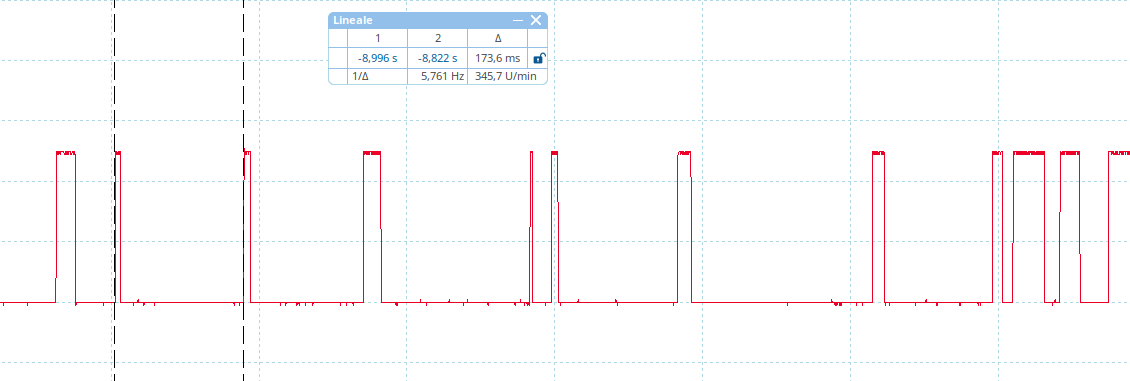Click the last pulse before the Lineale panel
The width and height of the screenshot is (1130, 381).
click(247, 227)
